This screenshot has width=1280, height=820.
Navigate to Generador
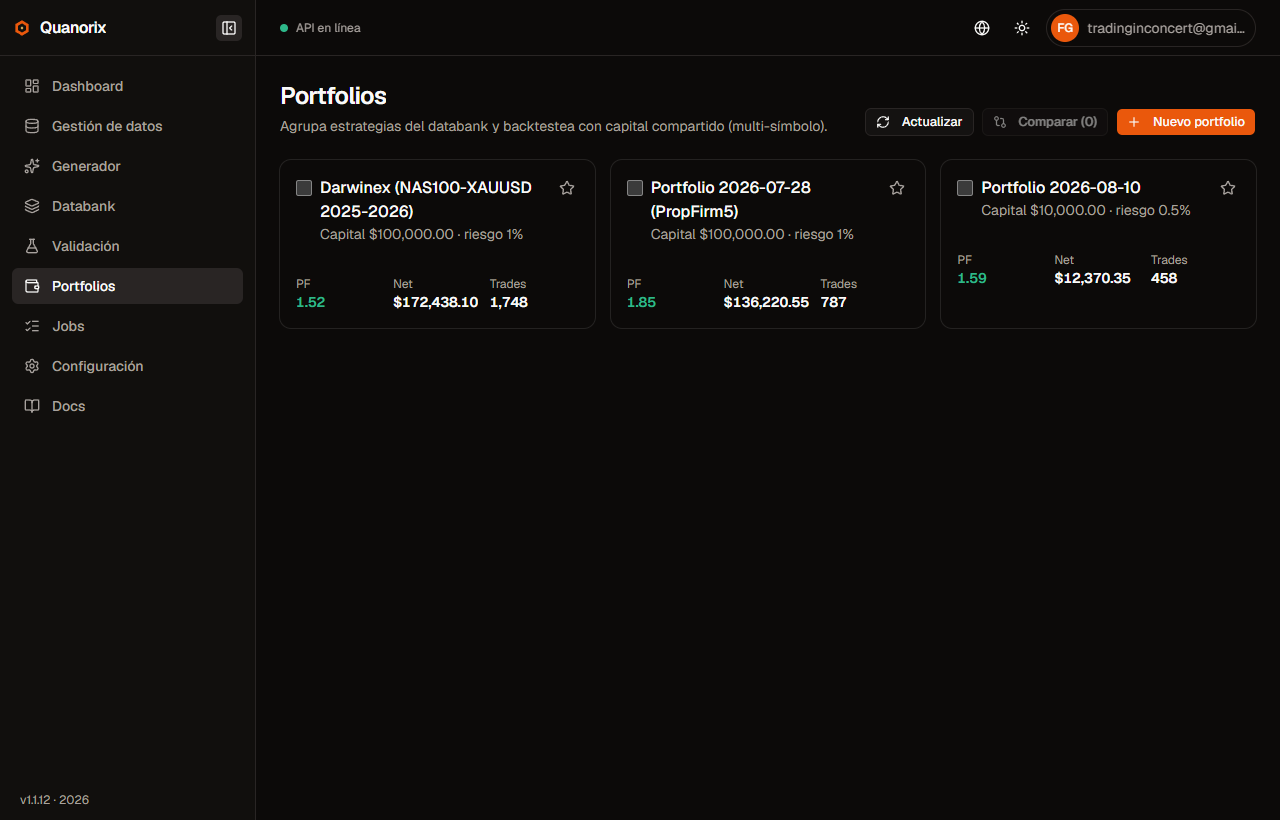coord(127,166)
